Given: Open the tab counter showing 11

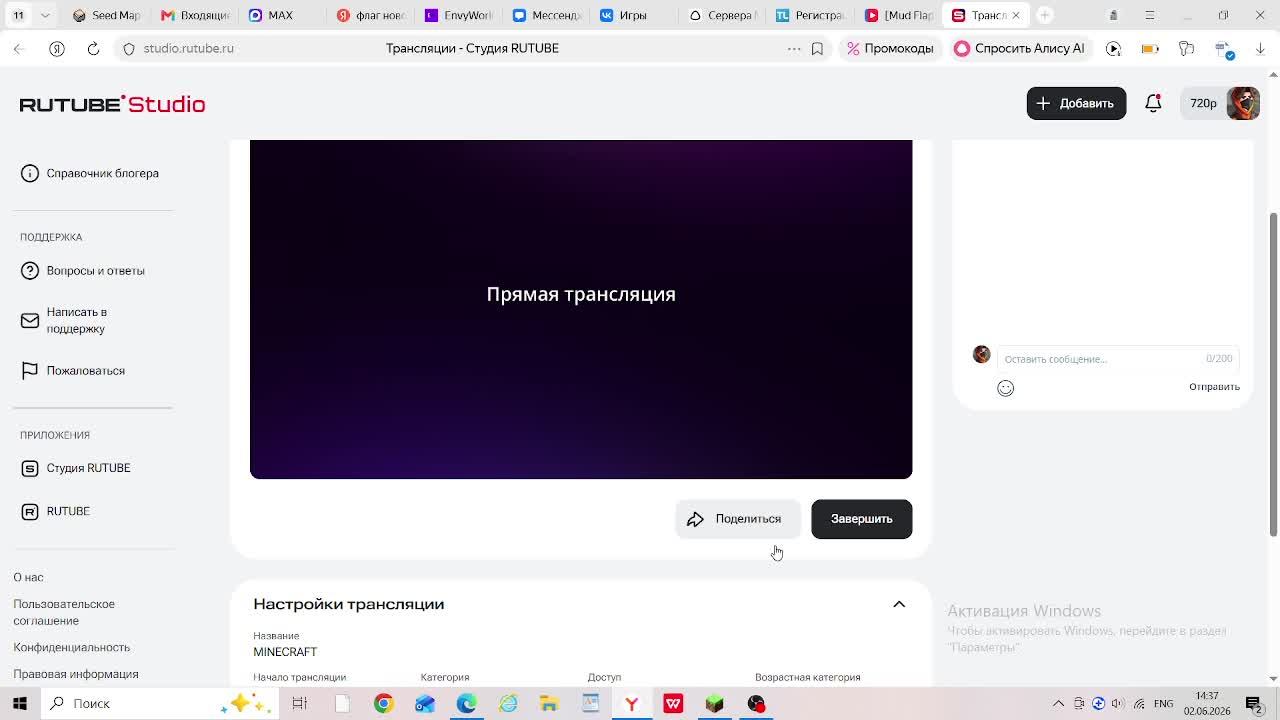Looking at the screenshot, I should pos(18,15).
